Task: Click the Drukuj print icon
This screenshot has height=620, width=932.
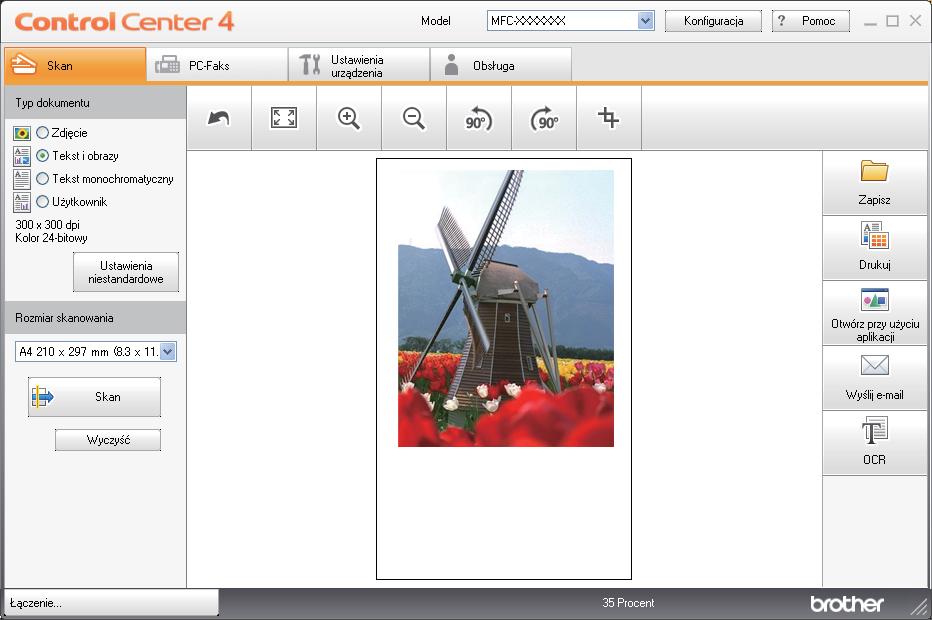Action: click(x=874, y=235)
